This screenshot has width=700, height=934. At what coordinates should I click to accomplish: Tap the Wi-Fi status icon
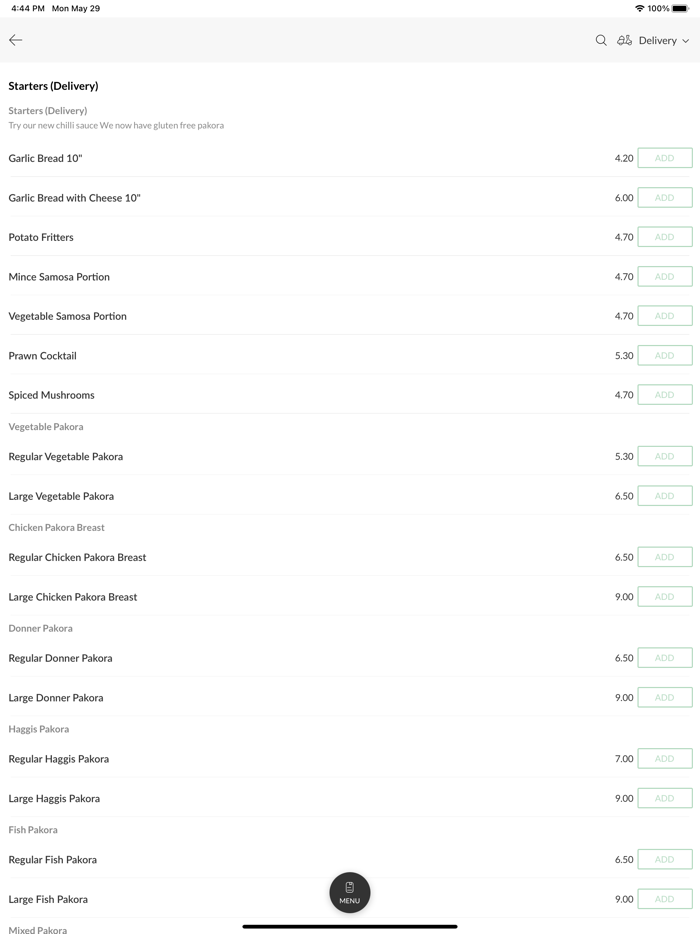click(640, 8)
